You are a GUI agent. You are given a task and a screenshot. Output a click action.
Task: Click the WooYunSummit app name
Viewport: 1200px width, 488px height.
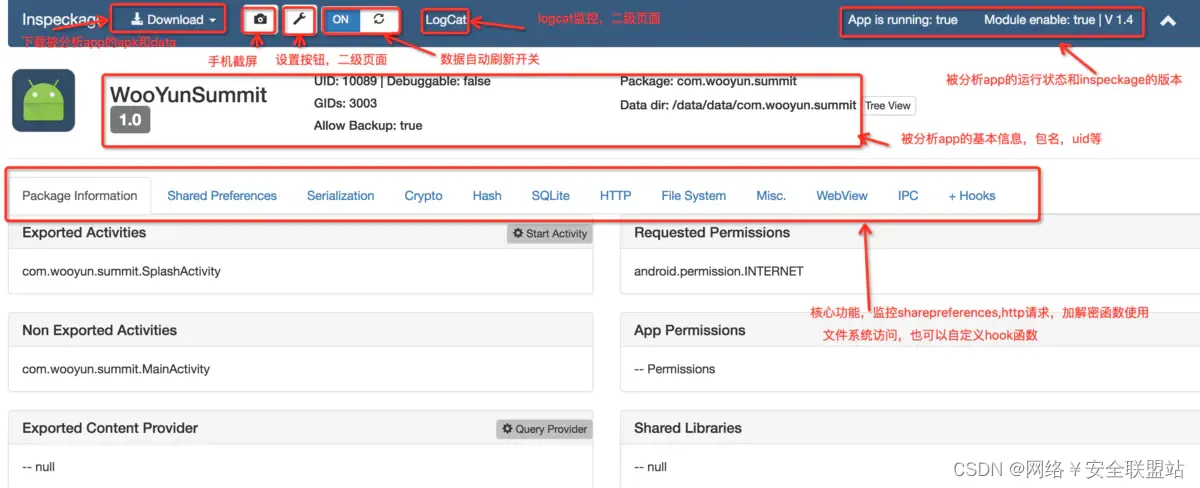pos(189,94)
